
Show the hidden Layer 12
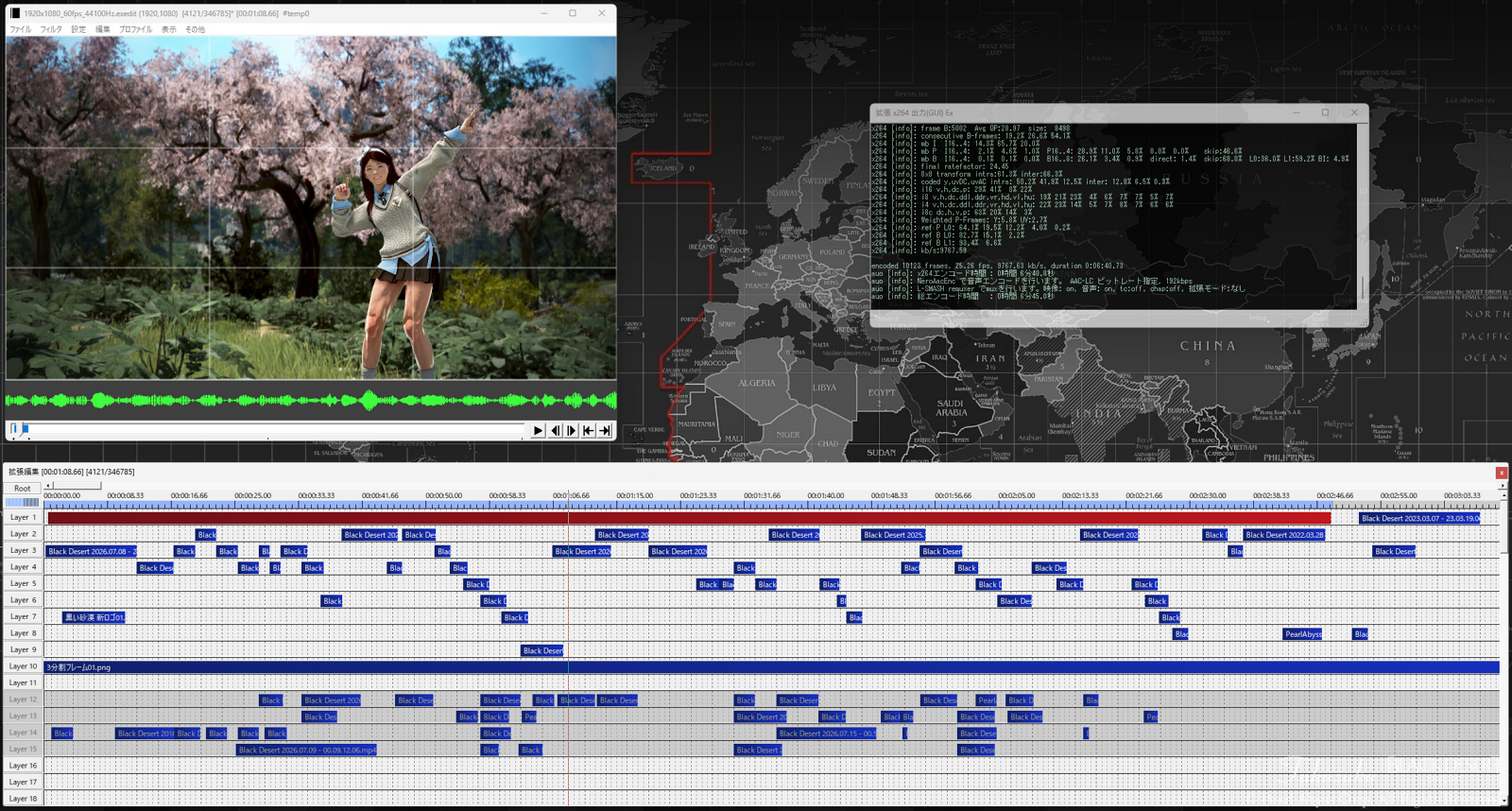tap(23, 699)
